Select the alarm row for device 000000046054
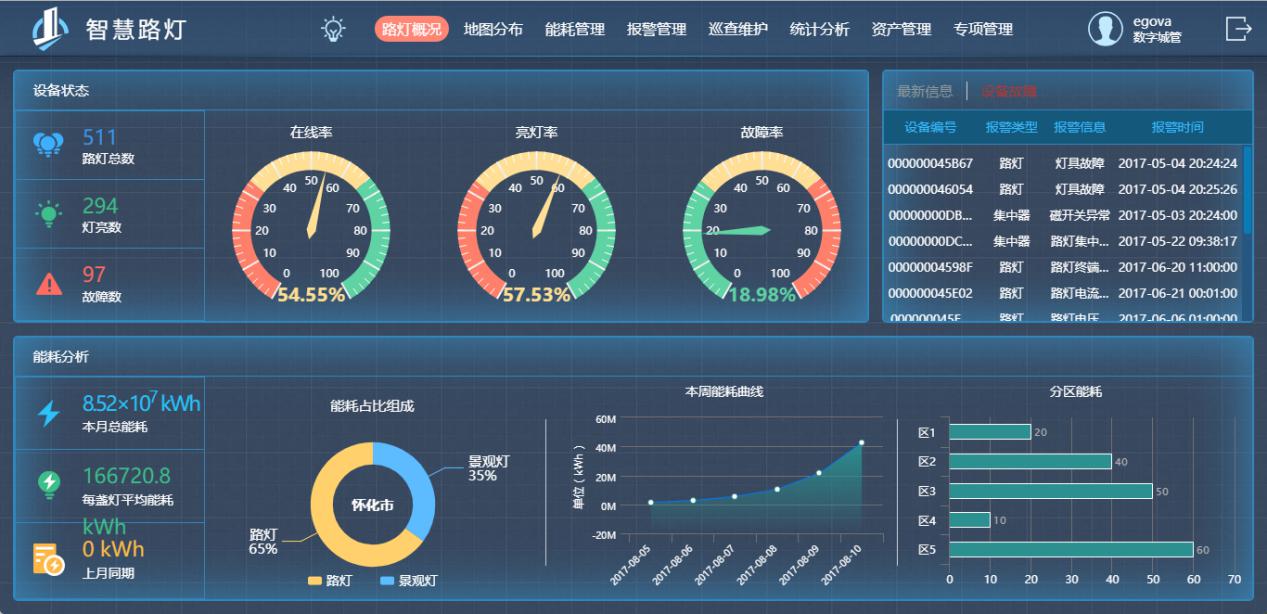Screen dimensions: 1267x614 coord(1062,189)
